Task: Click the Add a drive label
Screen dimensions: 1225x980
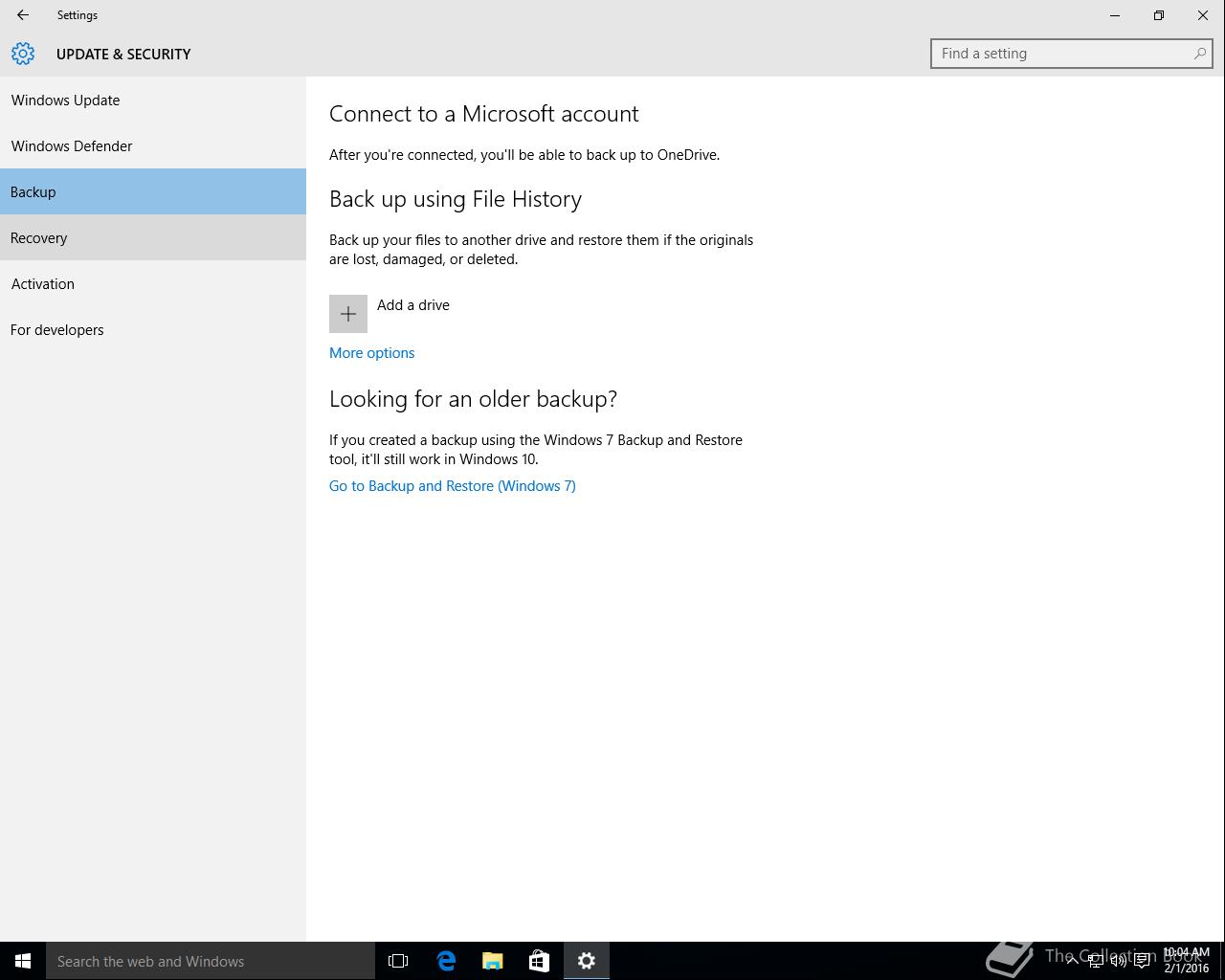Action: [413, 305]
